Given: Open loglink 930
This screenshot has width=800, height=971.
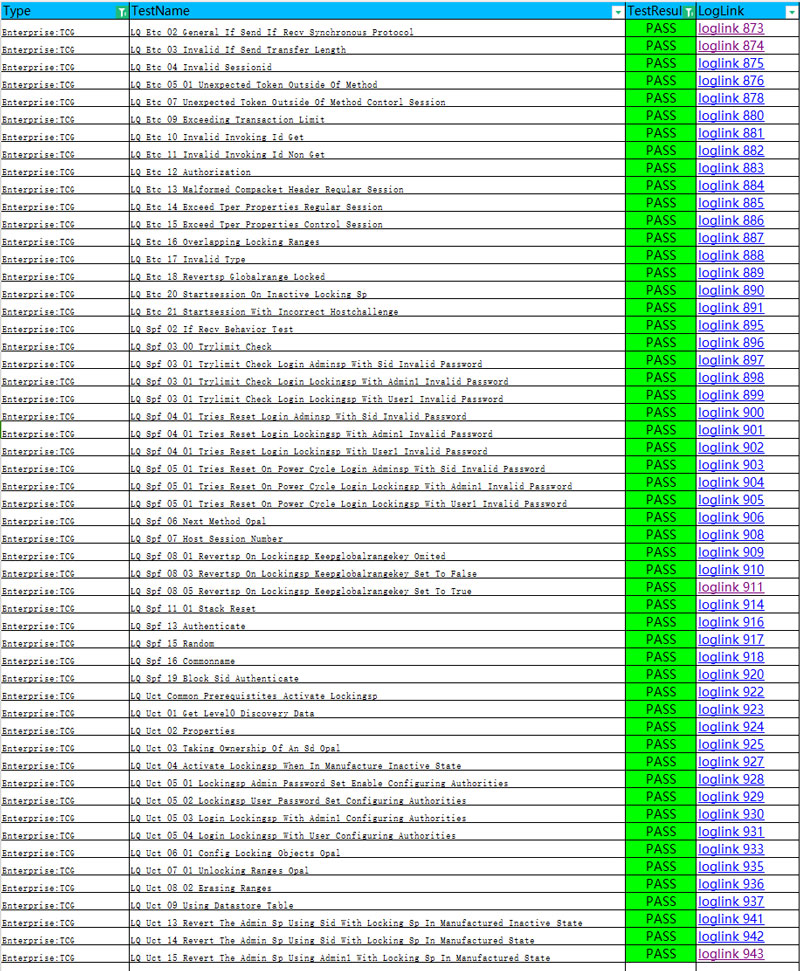Looking at the screenshot, I should pyautogui.click(x=731, y=814).
